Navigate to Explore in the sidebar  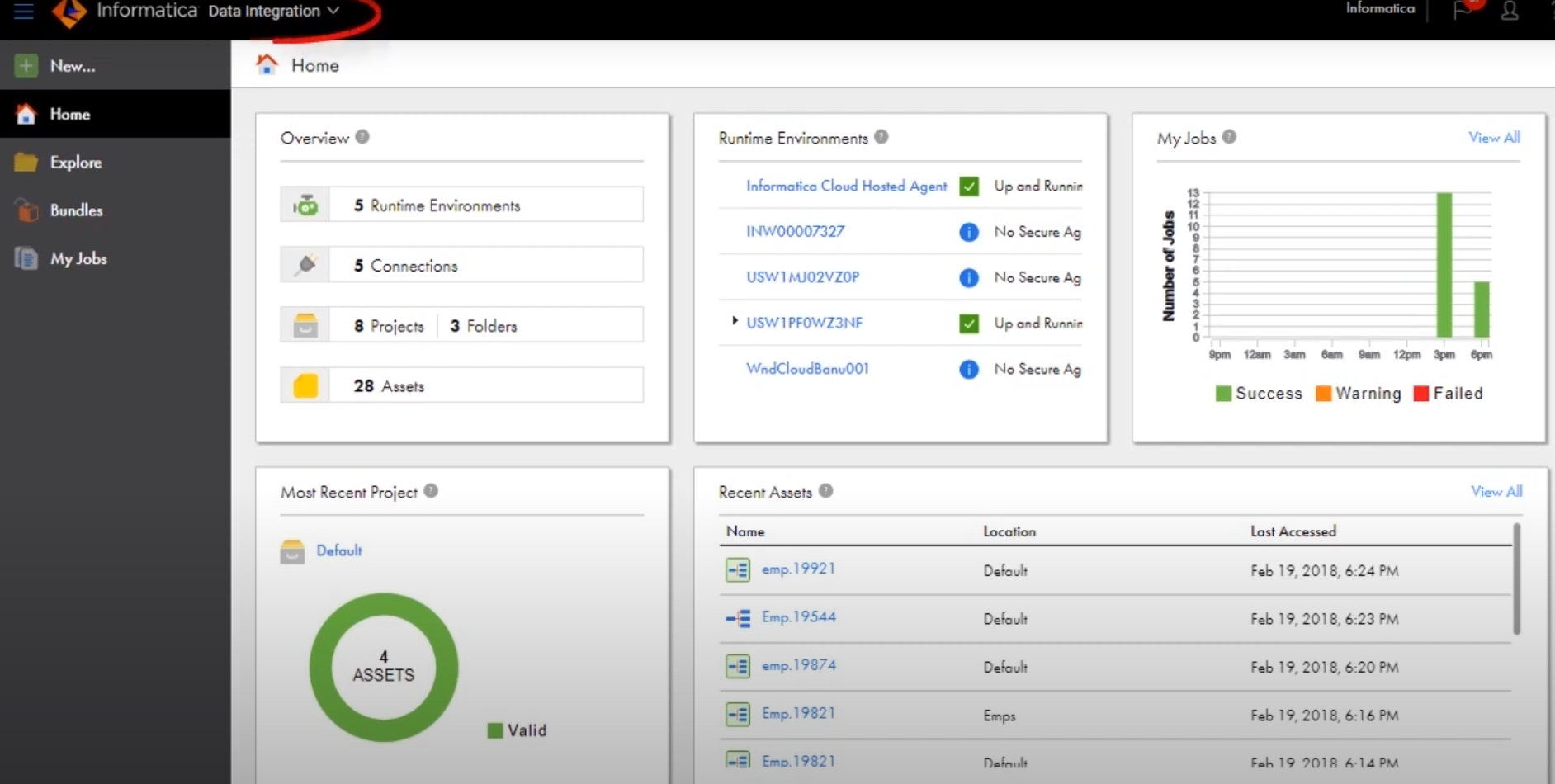point(74,162)
